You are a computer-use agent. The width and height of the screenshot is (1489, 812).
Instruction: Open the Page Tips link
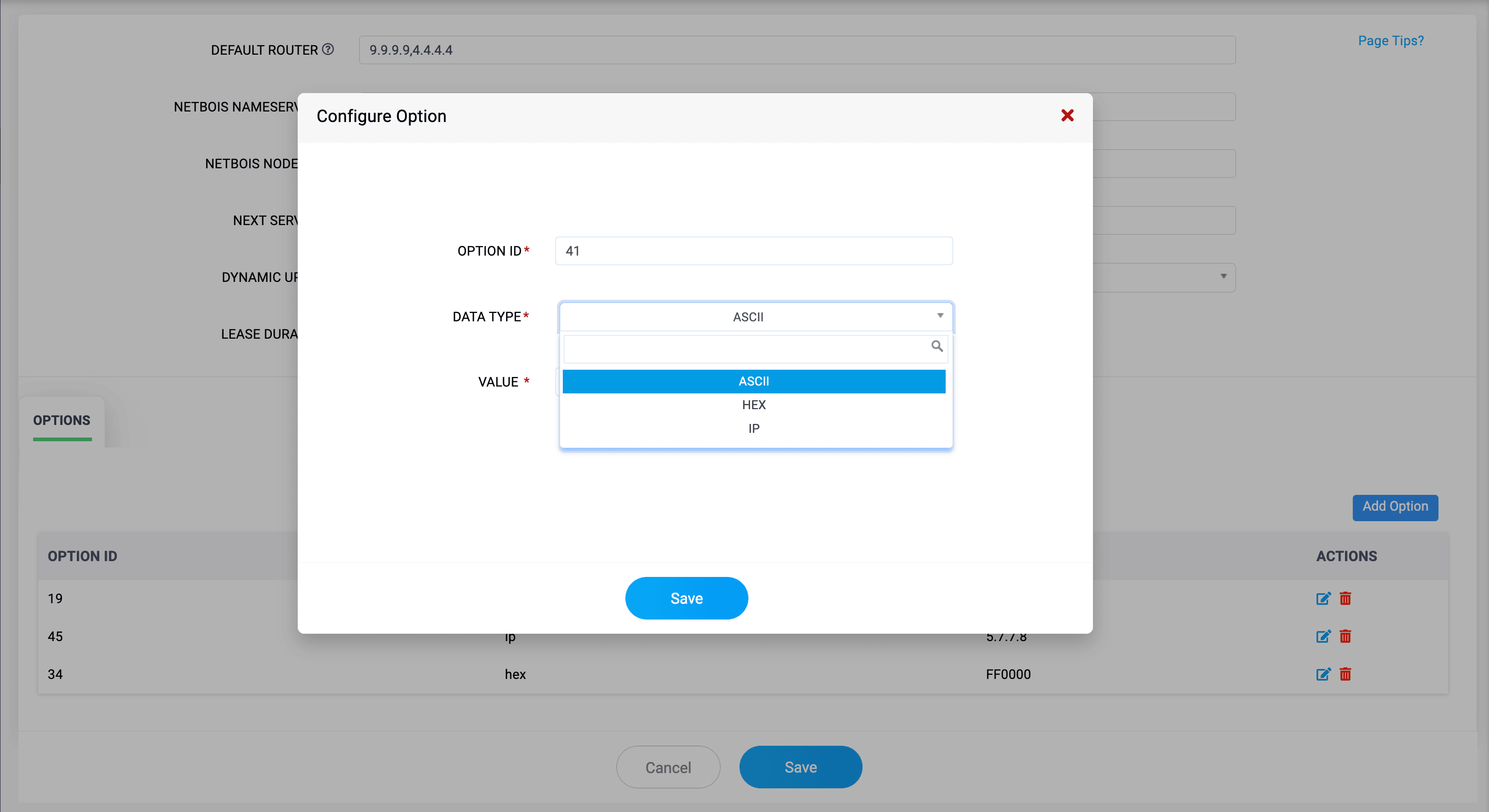(1390, 40)
